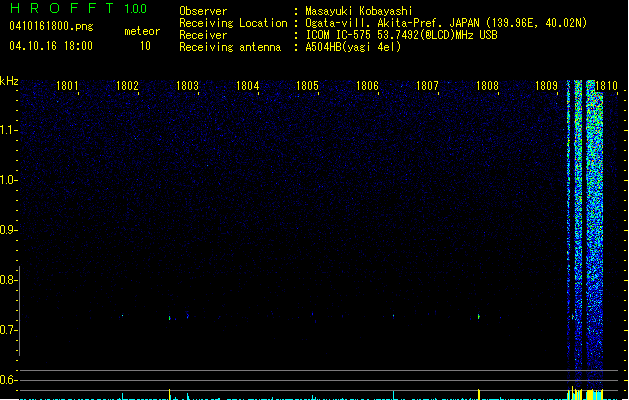
Task: Click the 1803 time axis marker
Action: pyautogui.click(x=187, y=86)
